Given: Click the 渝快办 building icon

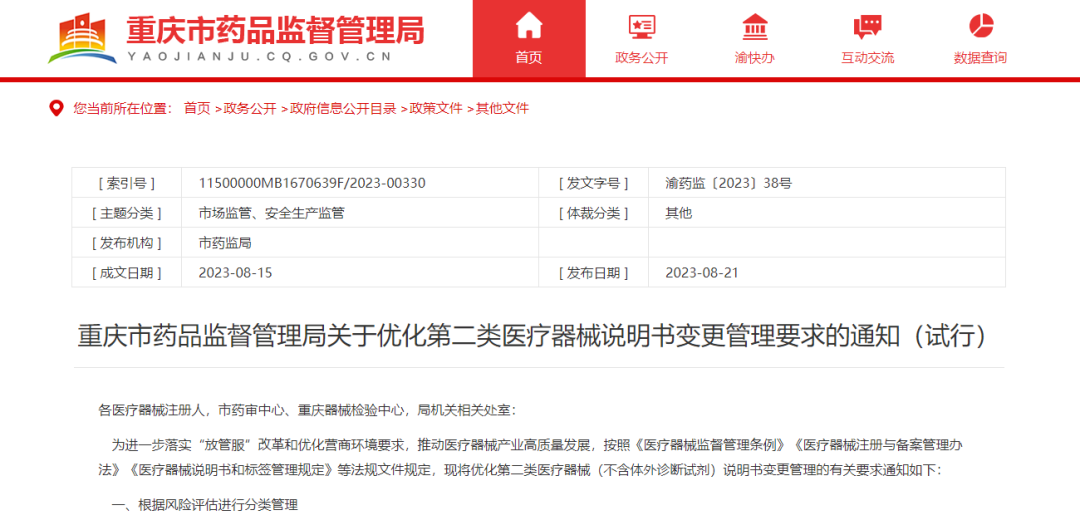Looking at the screenshot, I should 755,26.
